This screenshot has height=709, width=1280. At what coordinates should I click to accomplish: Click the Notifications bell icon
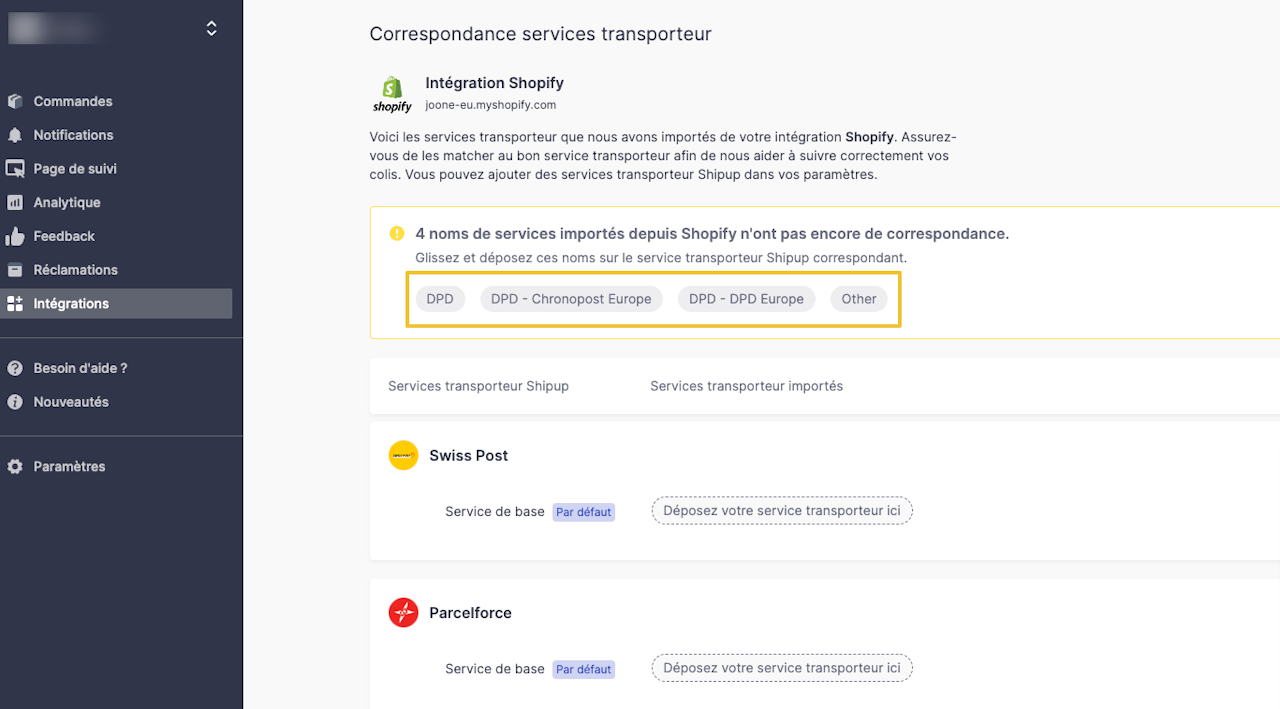tap(15, 135)
